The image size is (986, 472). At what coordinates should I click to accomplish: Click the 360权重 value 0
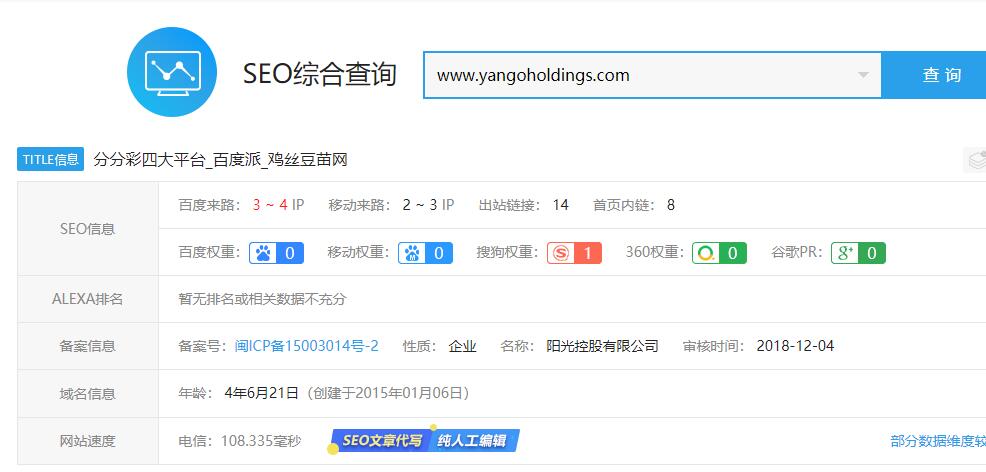[733, 253]
